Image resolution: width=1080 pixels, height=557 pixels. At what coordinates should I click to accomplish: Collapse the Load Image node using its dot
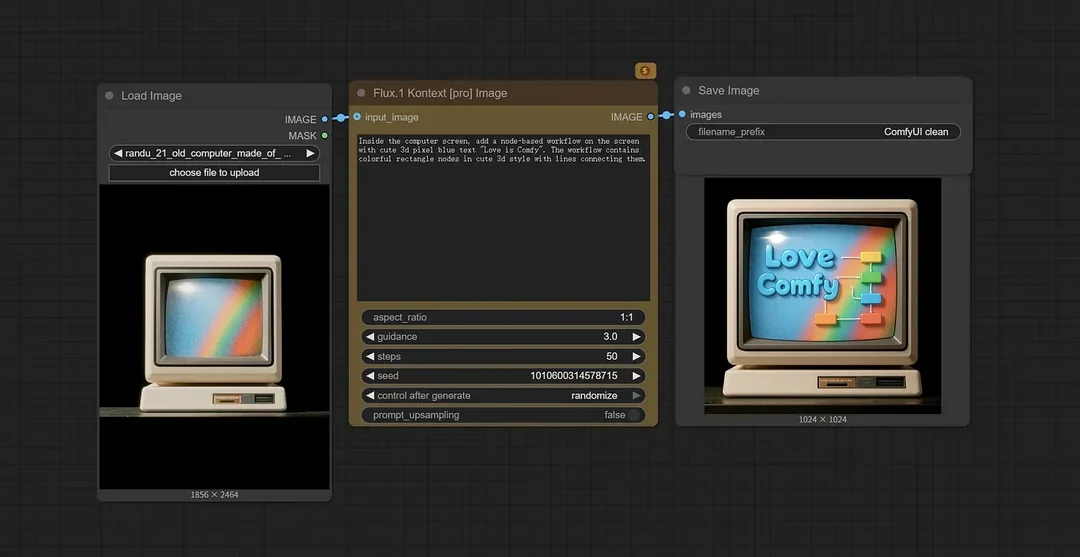(110, 96)
